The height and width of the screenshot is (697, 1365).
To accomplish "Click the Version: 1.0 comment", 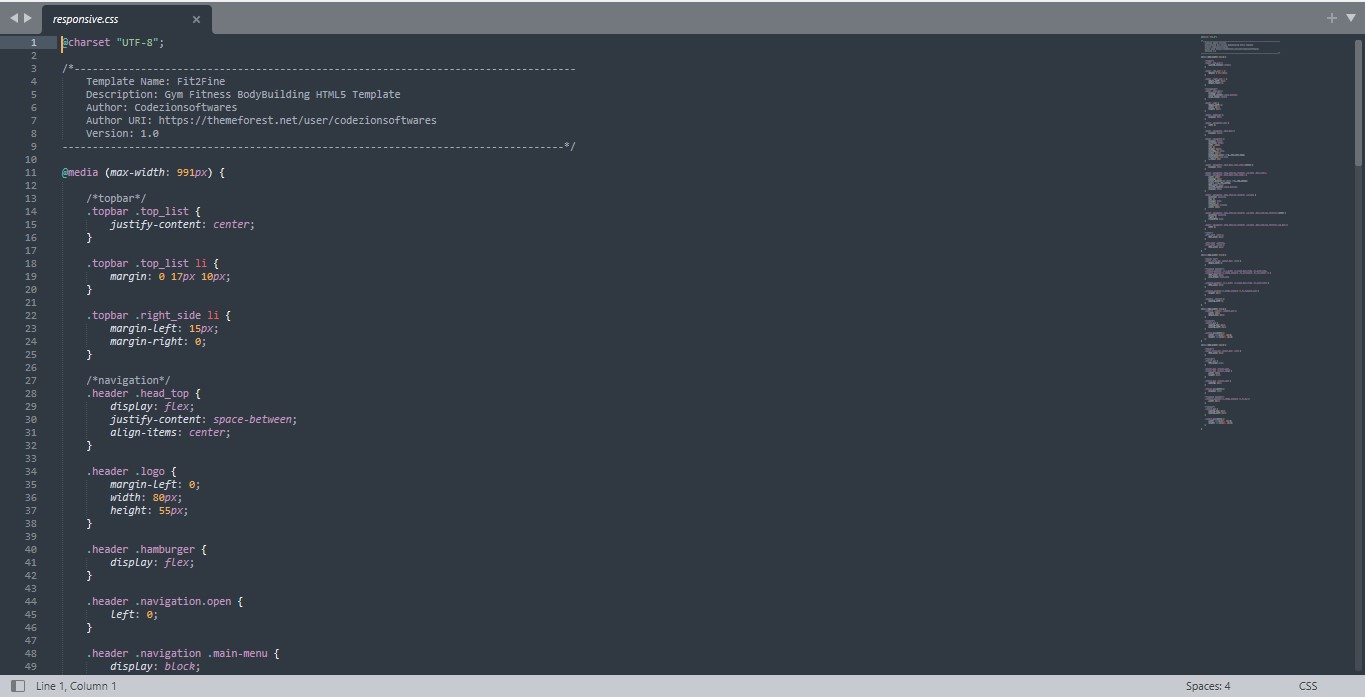I will pos(122,133).
